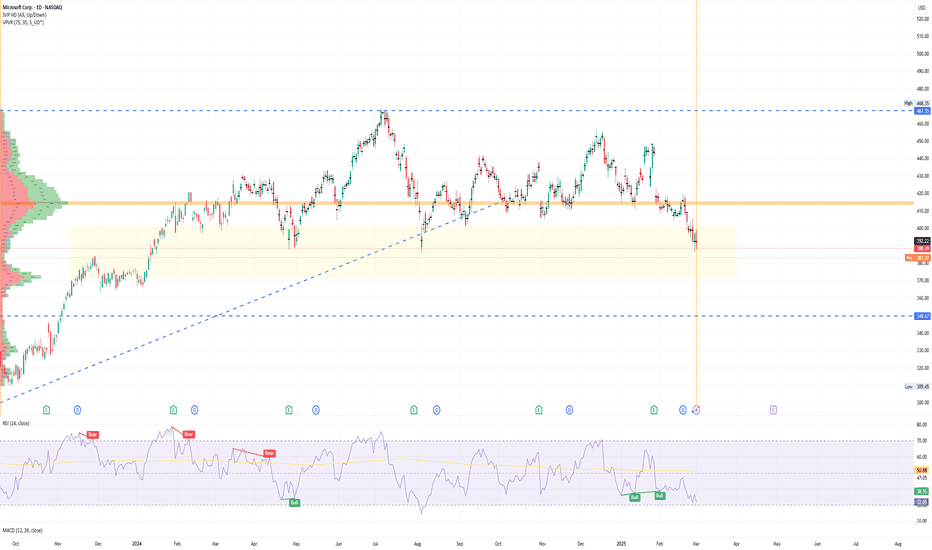This screenshot has height=550, width=932.
Task: Open the earnings marker for late October 2023
Action: click(x=46, y=410)
